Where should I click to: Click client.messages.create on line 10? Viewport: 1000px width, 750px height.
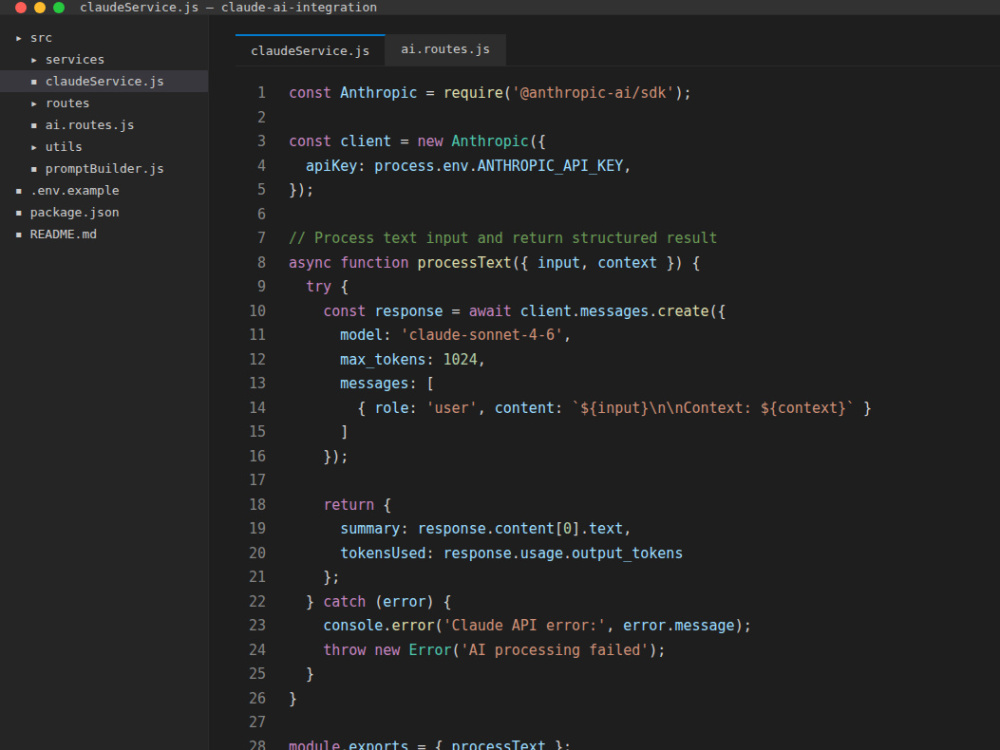(614, 311)
